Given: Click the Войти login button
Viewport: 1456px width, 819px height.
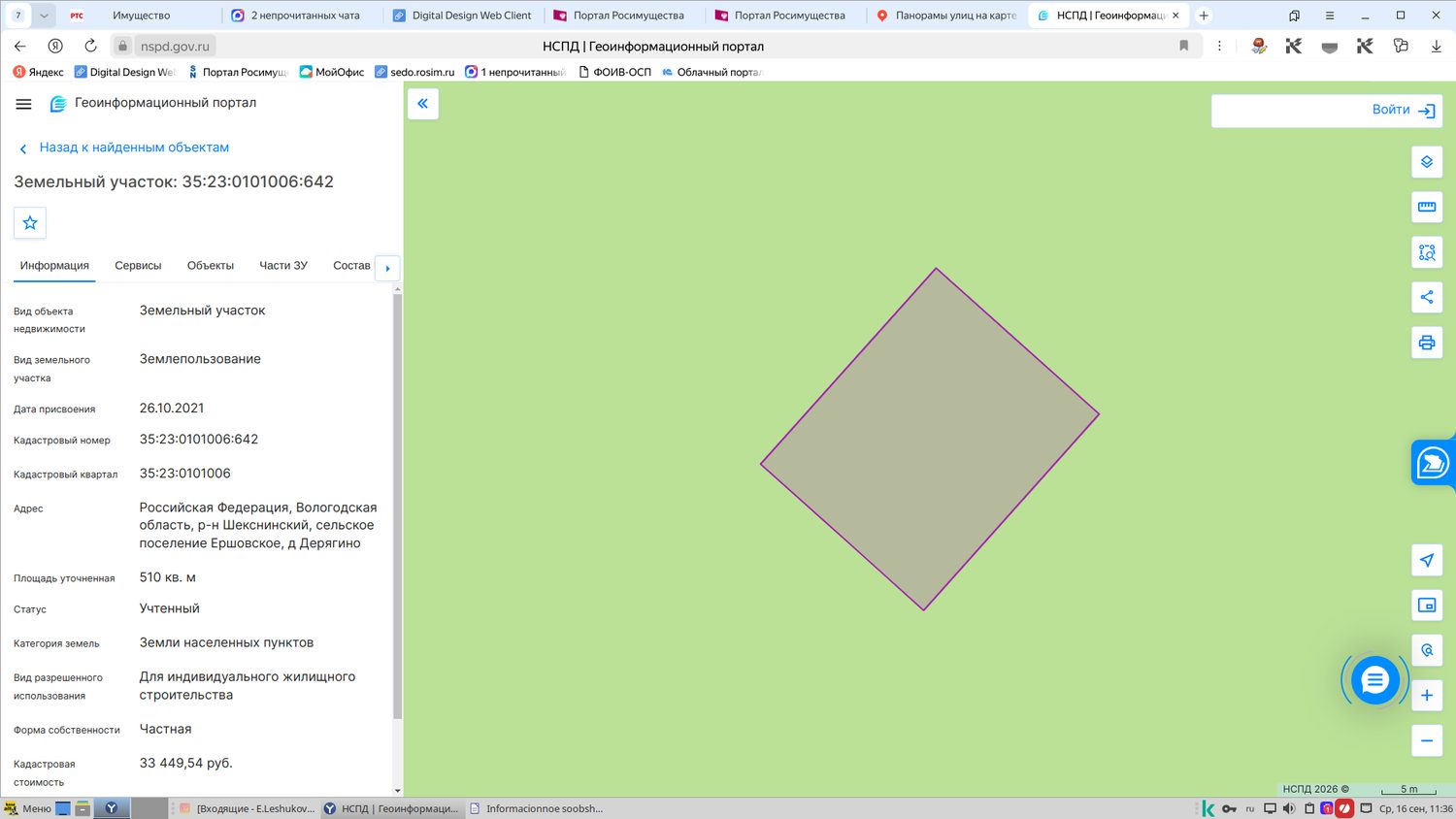Looking at the screenshot, I should click(1404, 110).
